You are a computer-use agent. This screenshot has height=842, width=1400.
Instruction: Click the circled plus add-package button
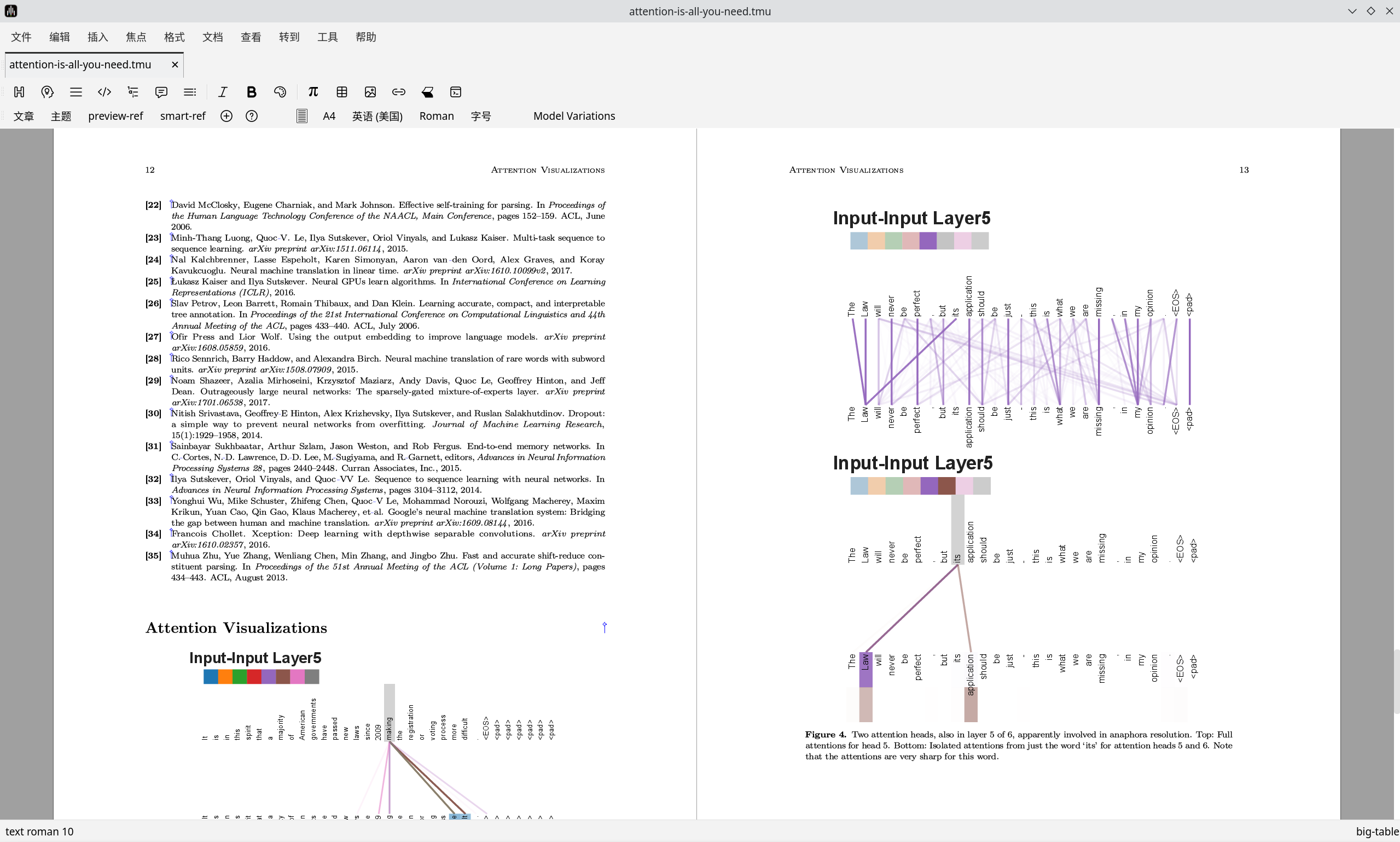pos(226,117)
